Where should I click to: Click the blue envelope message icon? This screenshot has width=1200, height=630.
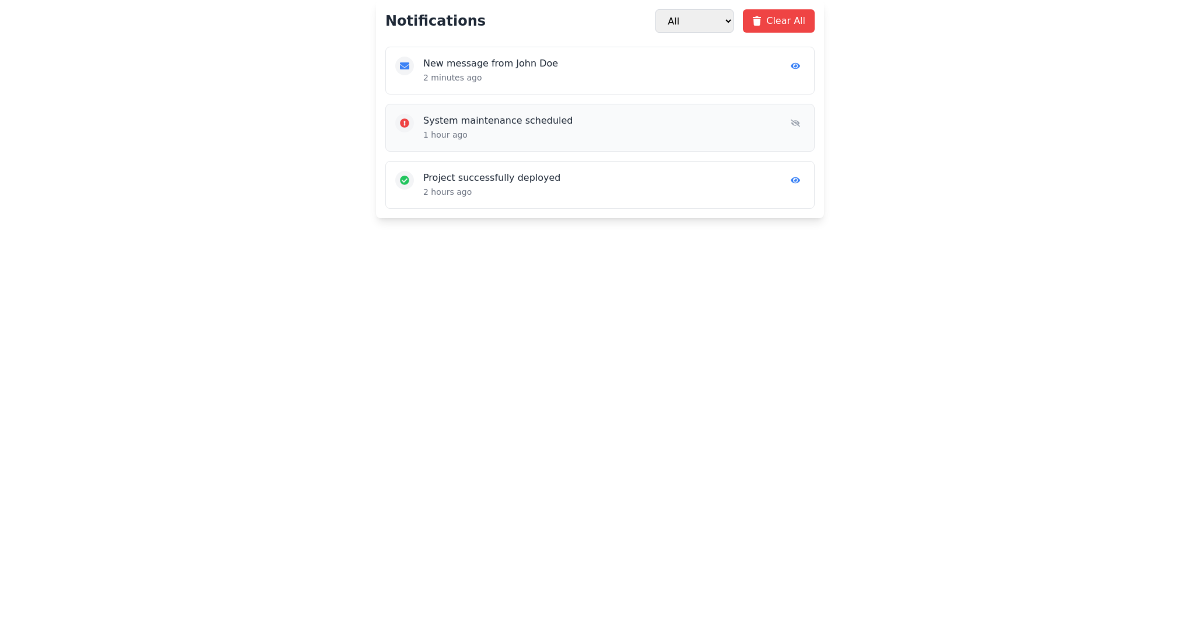[x=404, y=65]
